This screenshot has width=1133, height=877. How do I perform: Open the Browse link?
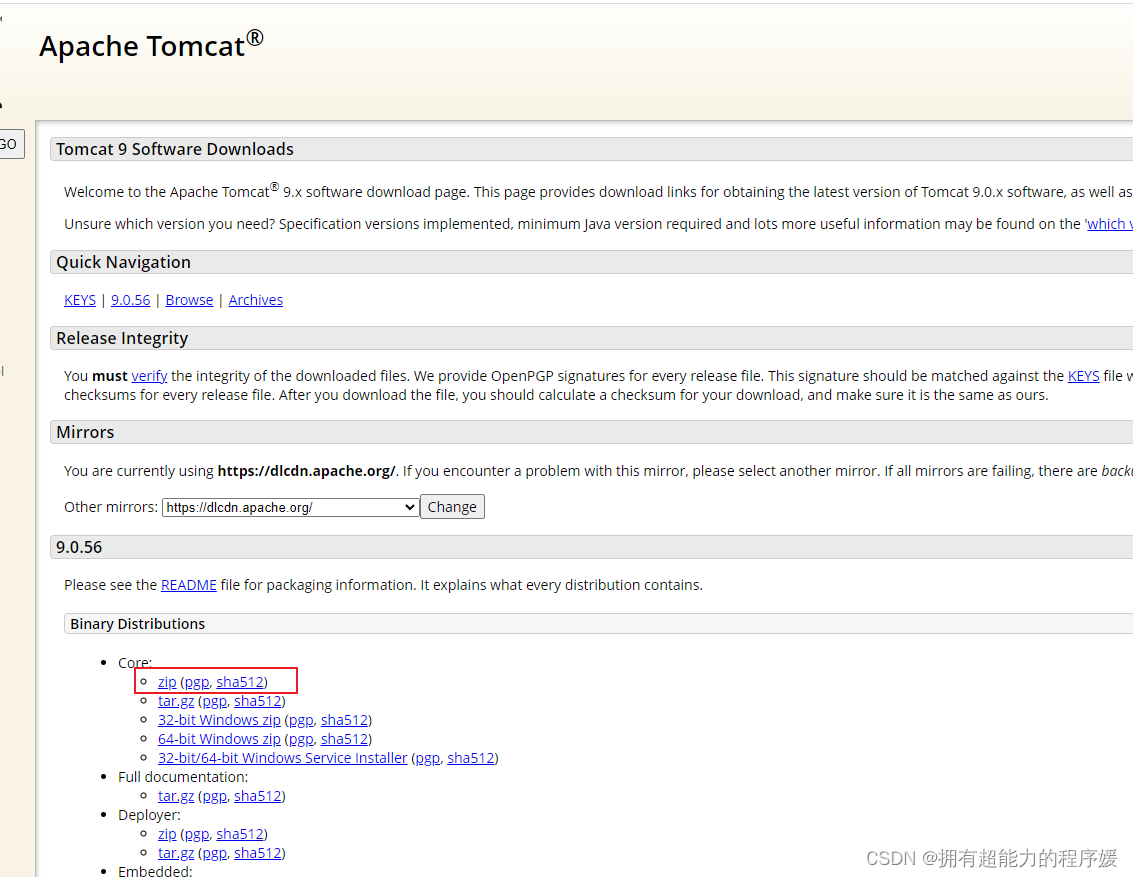(189, 300)
